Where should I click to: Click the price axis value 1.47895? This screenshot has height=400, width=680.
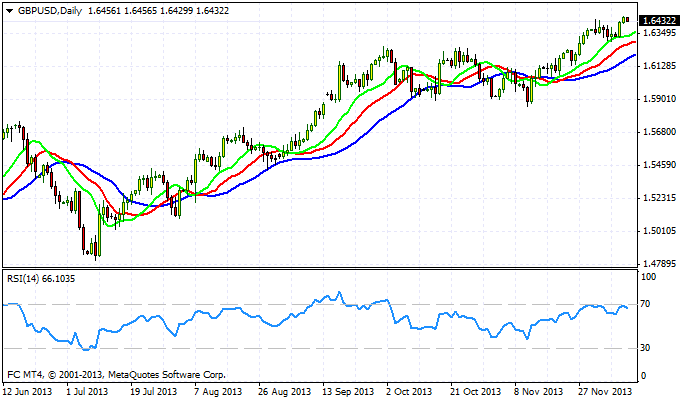[659, 264]
